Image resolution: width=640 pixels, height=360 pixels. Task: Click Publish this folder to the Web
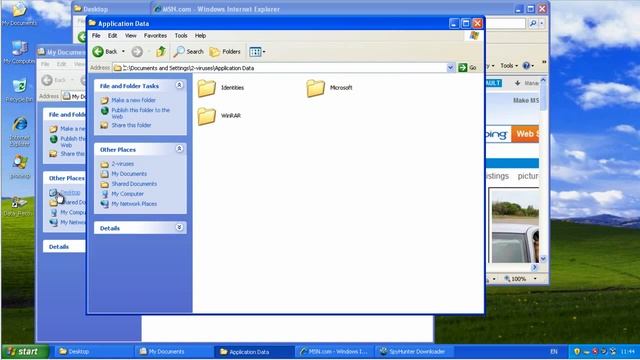click(x=140, y=113)
